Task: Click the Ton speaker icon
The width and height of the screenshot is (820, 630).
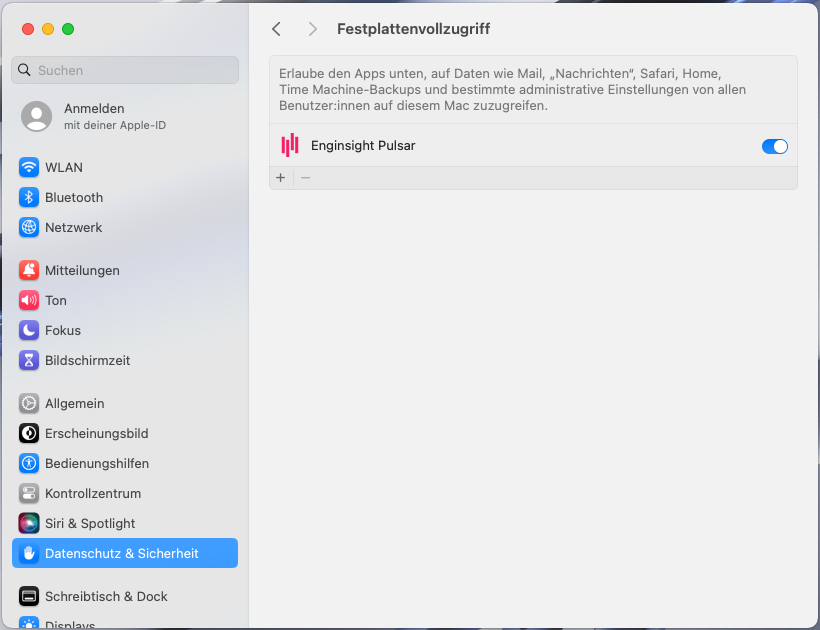Action: 29,300
